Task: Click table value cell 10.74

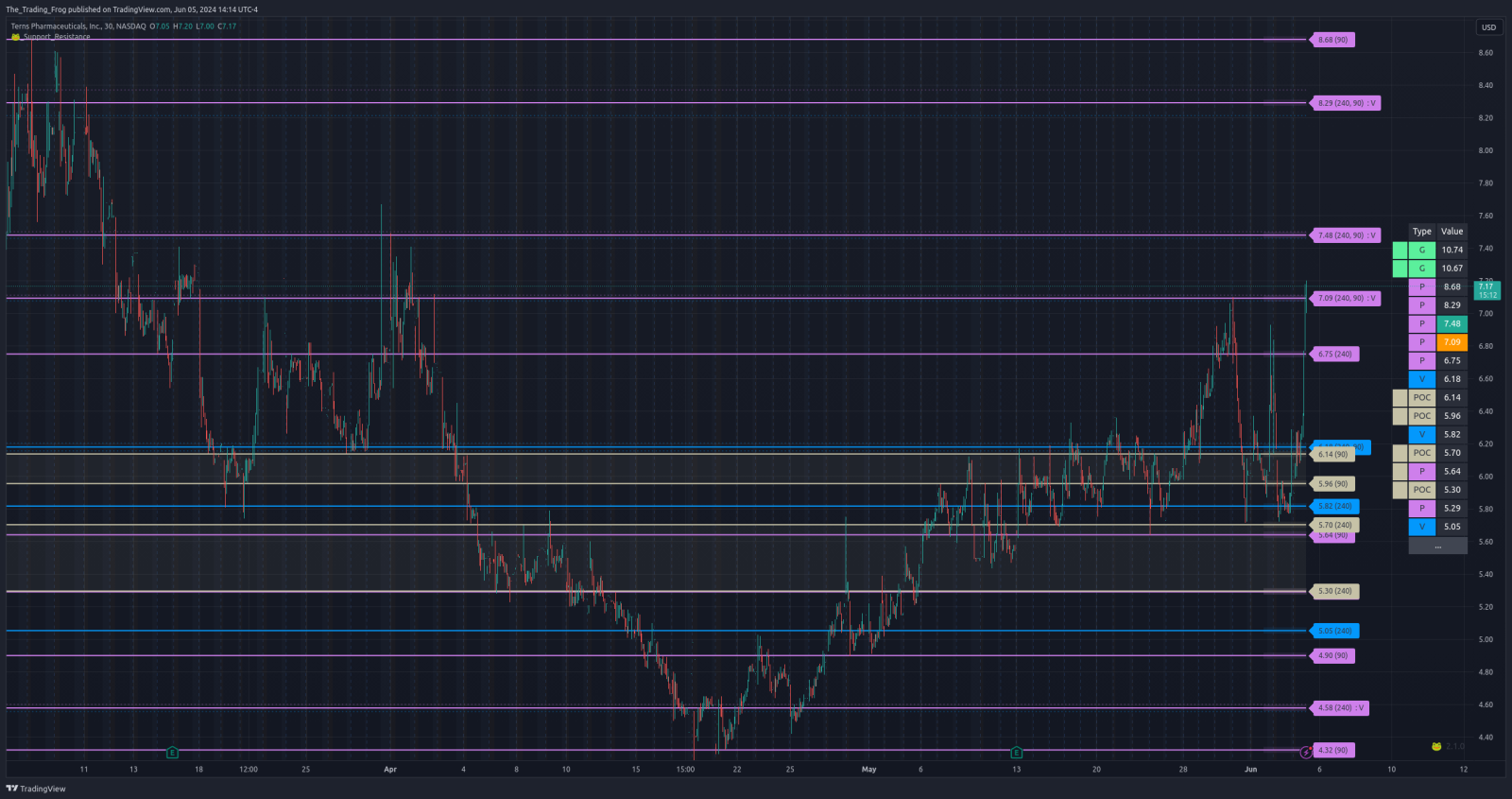Action: pos(1452,251)
